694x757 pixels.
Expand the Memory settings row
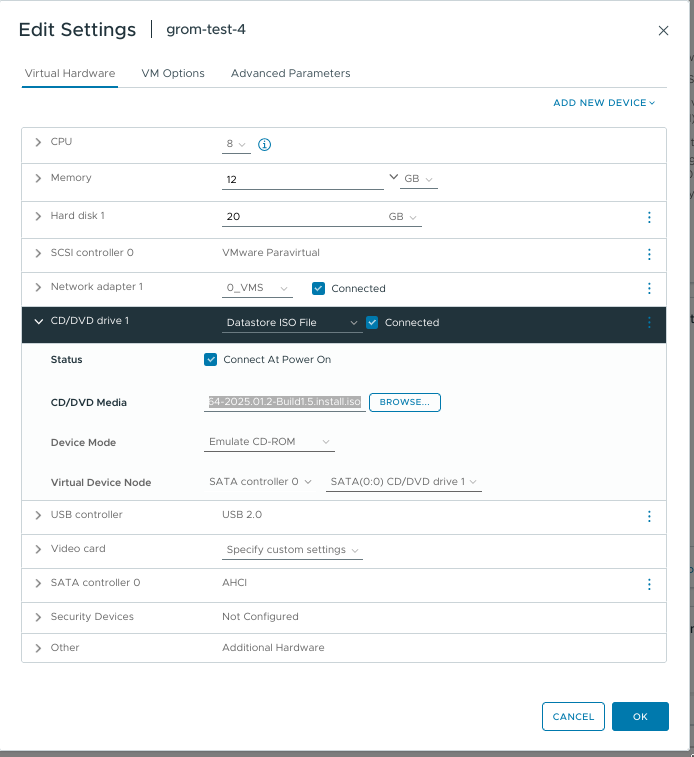pyautogui.click(x=39, y=178)
